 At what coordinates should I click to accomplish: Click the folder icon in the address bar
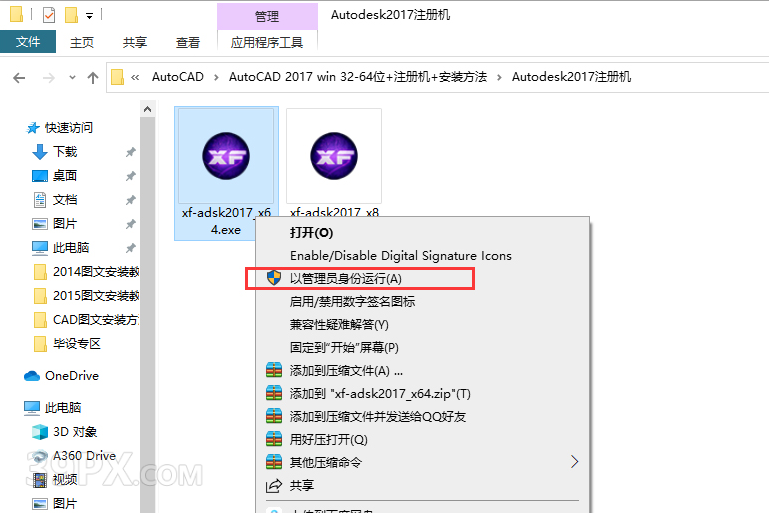[x=117, y=77]
